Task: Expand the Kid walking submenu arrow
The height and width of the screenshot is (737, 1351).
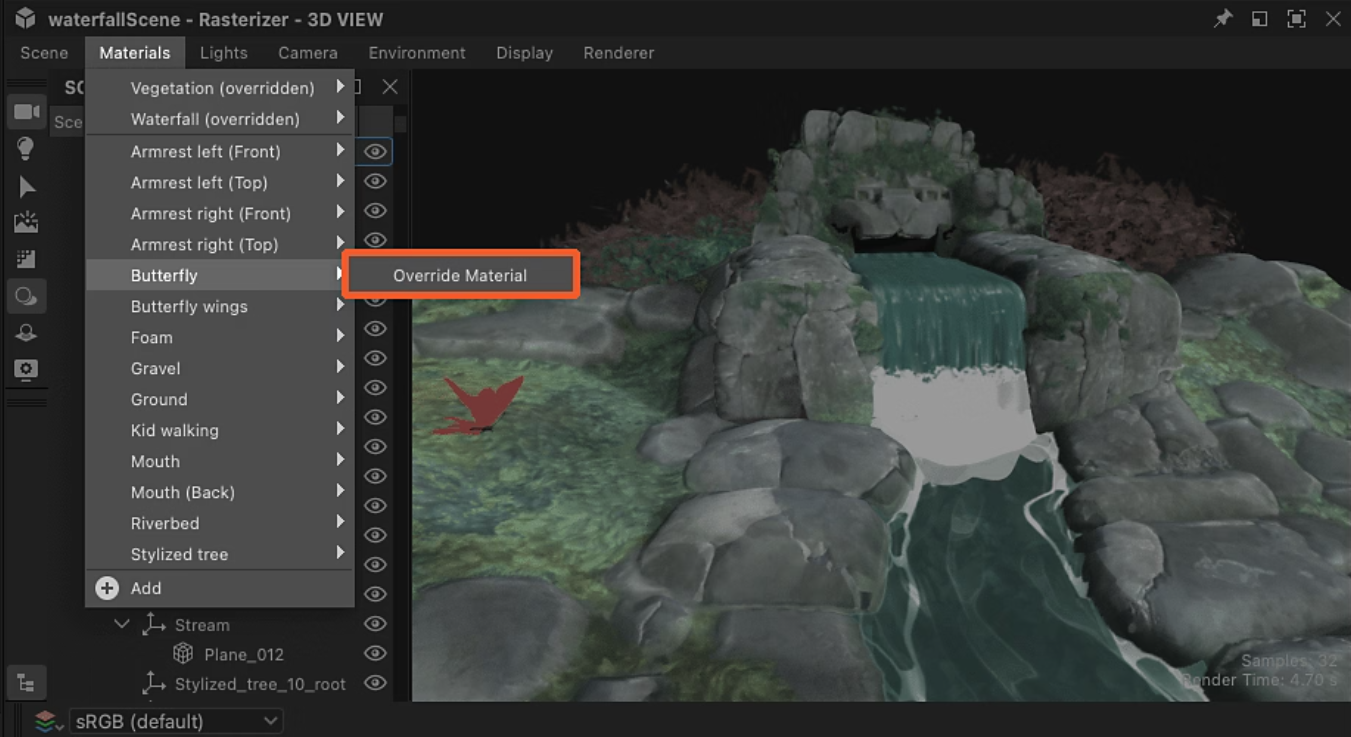Action: (x=340, y=429)
